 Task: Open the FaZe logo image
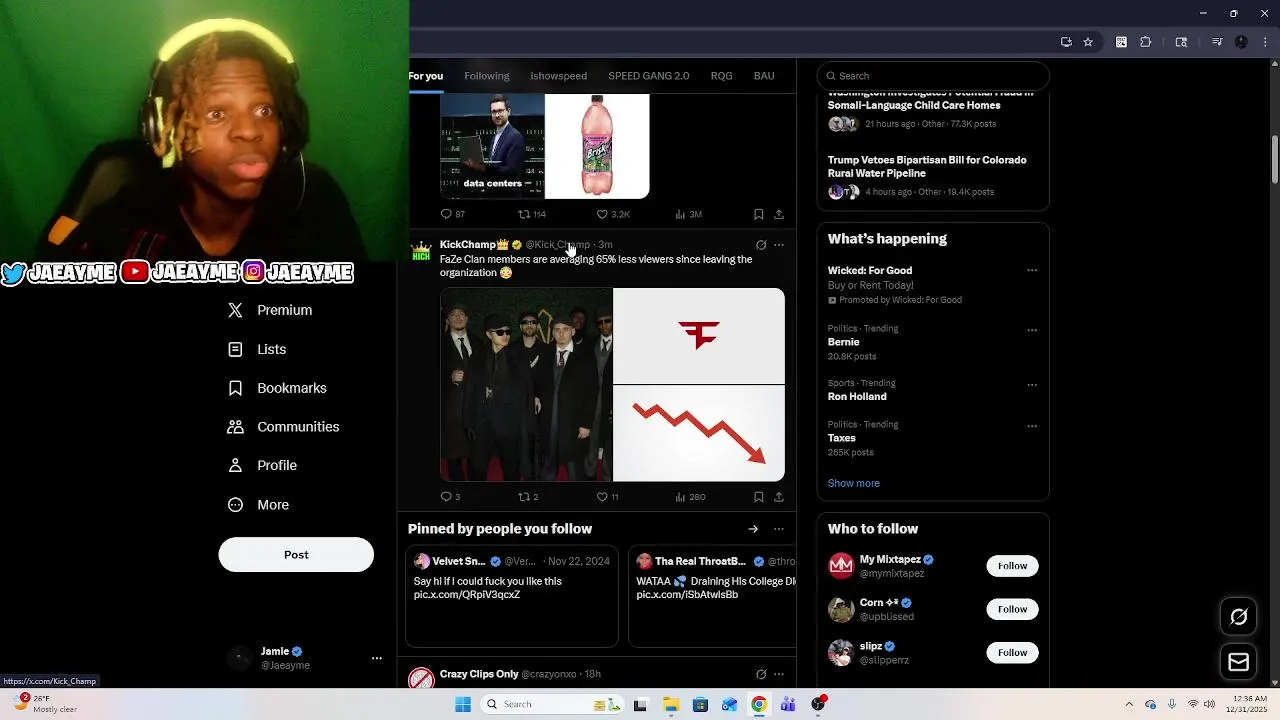coord(699,336)
